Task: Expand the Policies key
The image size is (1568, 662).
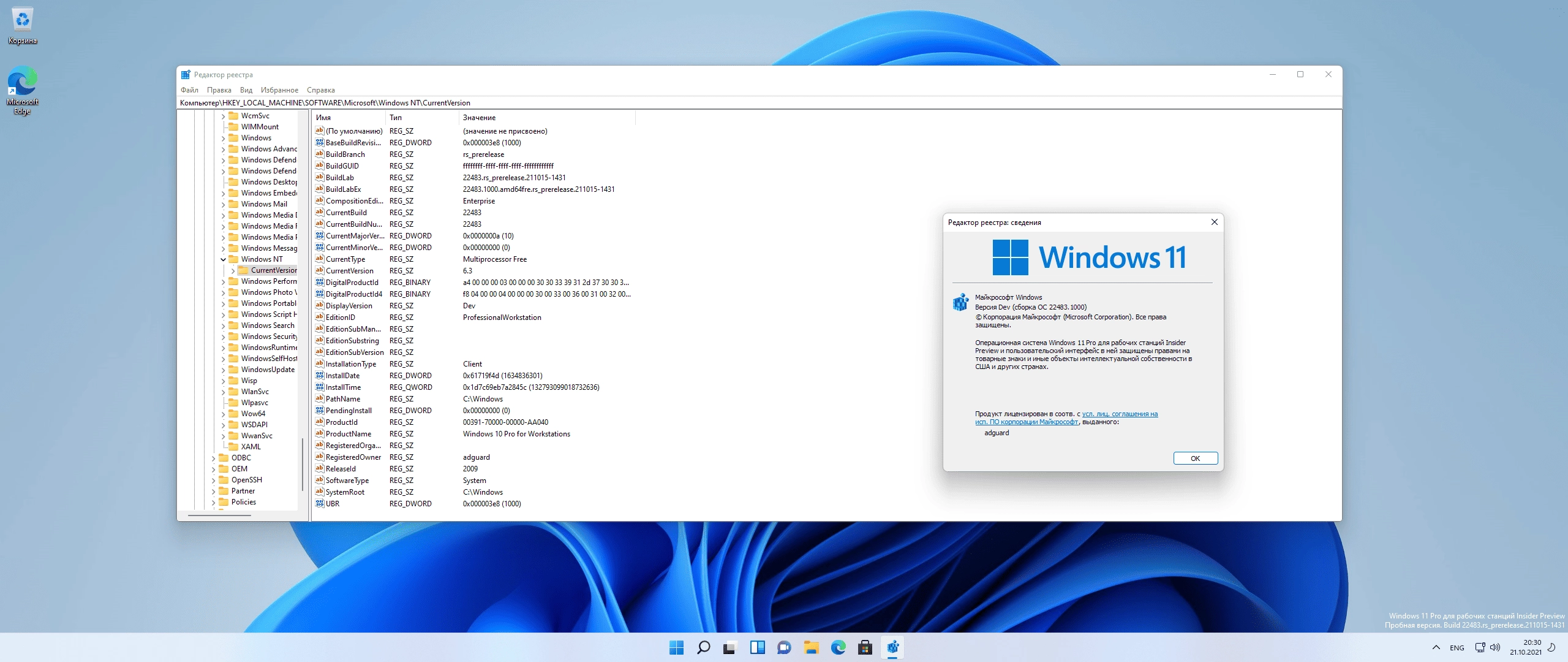Action: tap(214, 502)
